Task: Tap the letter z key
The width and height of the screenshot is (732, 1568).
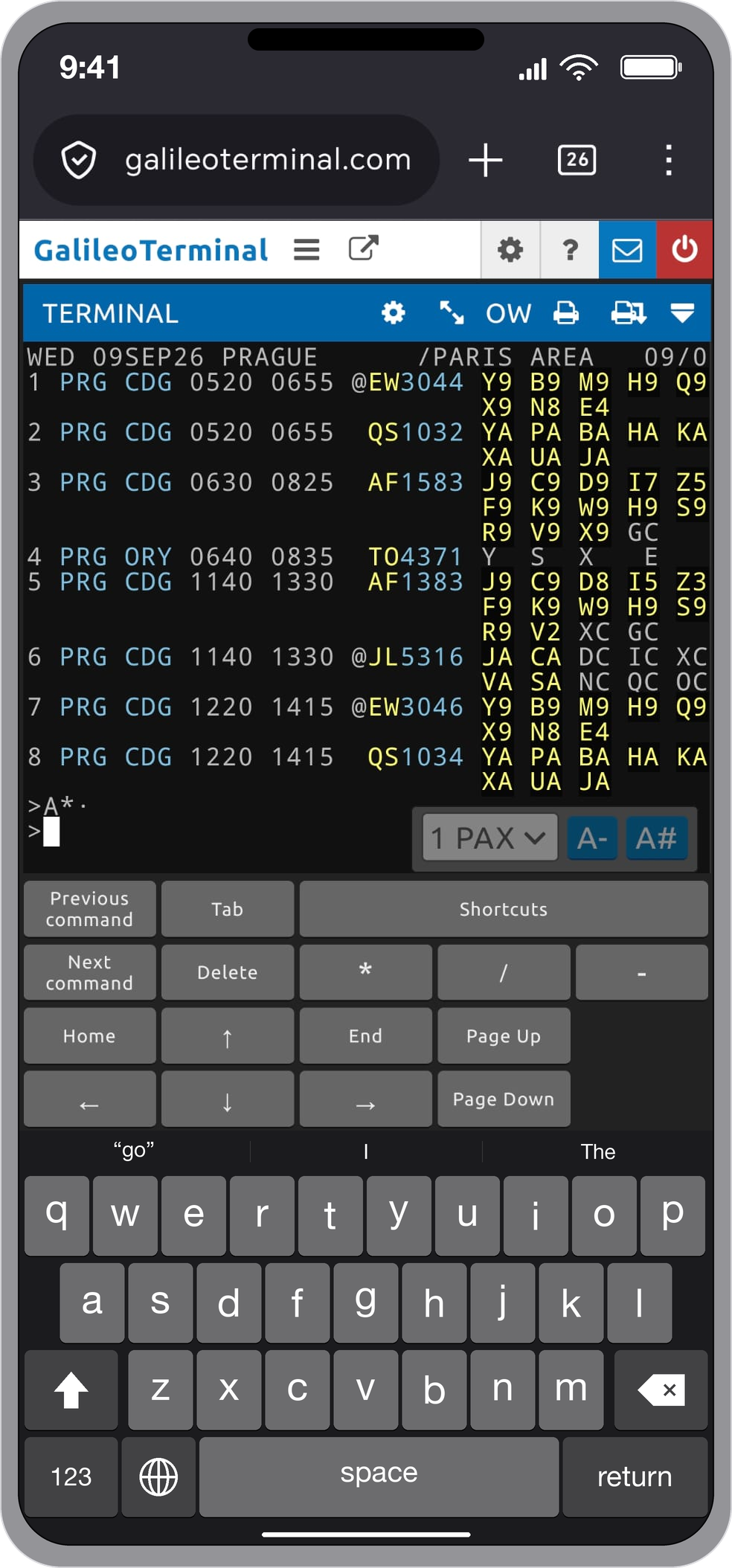Action: pyautogui.click(x=160, y=1389)
